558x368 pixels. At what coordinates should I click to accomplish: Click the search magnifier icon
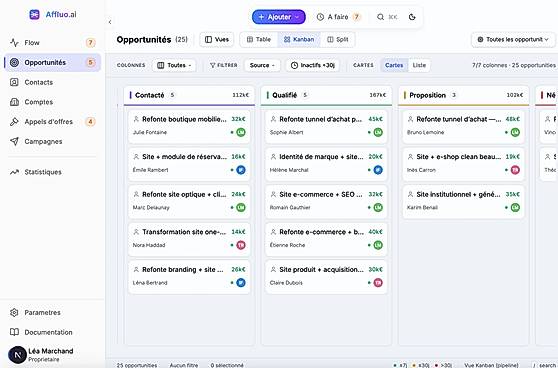pyautogui.click(x=380, y=17)
